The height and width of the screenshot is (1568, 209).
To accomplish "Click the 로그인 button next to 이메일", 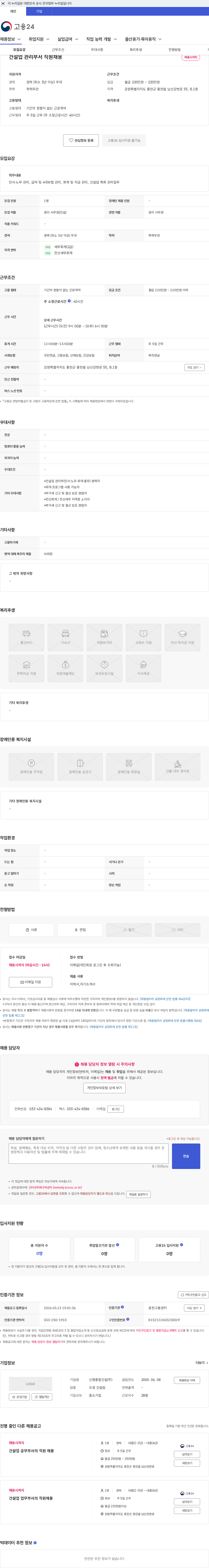I will pos(116,1109).
